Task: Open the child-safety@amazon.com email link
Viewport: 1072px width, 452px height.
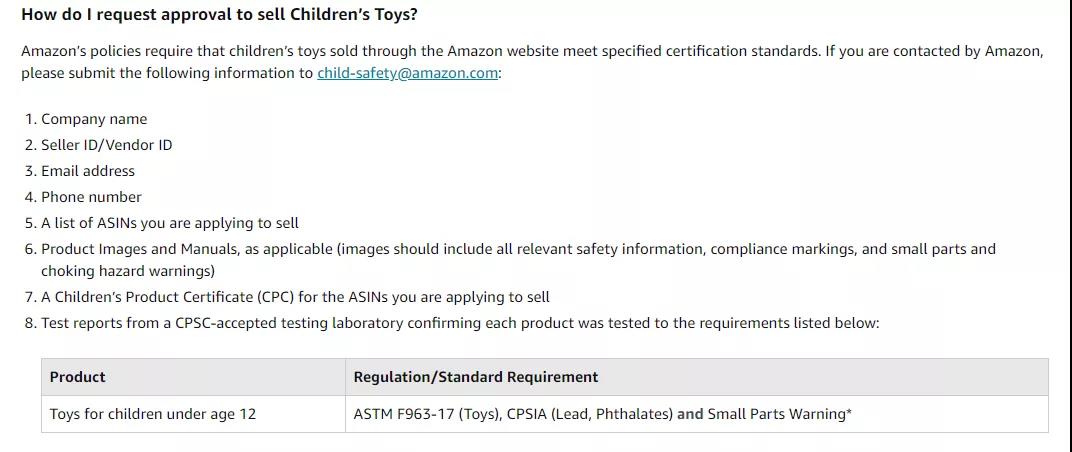Action: (x=407, y=73)
